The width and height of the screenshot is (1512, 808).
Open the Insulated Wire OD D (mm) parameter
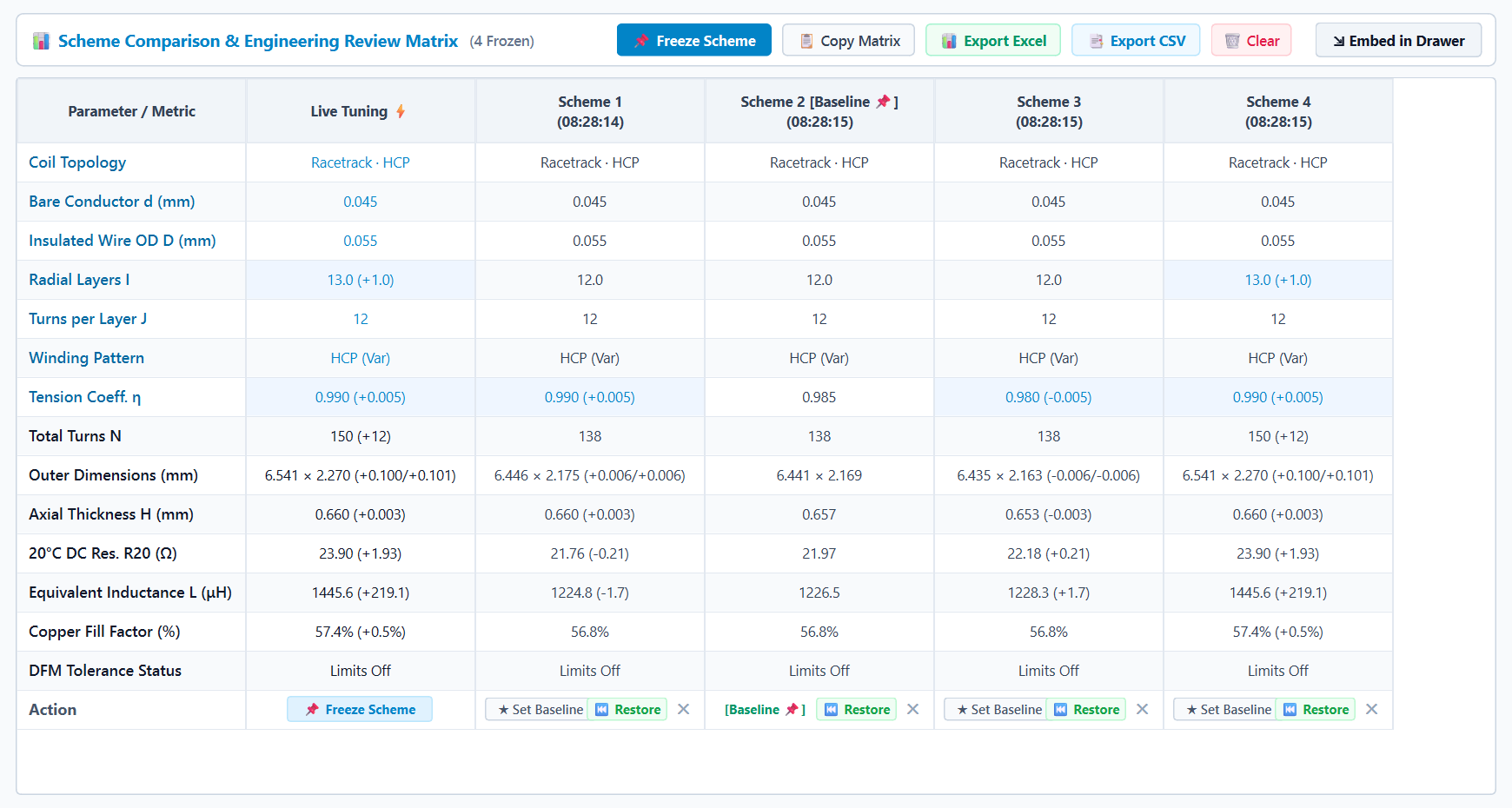123,241
